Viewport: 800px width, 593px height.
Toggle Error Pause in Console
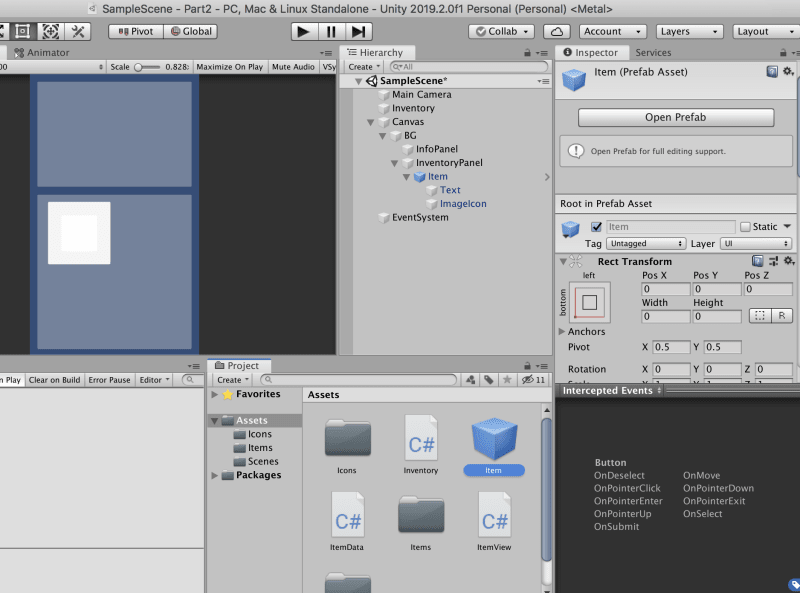(109, 380)
